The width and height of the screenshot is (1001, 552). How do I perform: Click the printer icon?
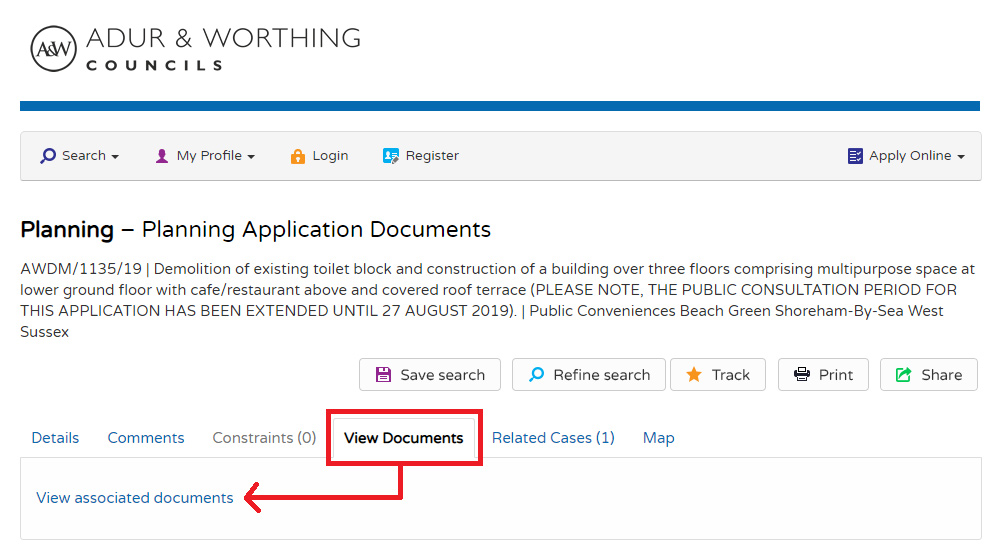pyautogui.click(x=802, y=375)
